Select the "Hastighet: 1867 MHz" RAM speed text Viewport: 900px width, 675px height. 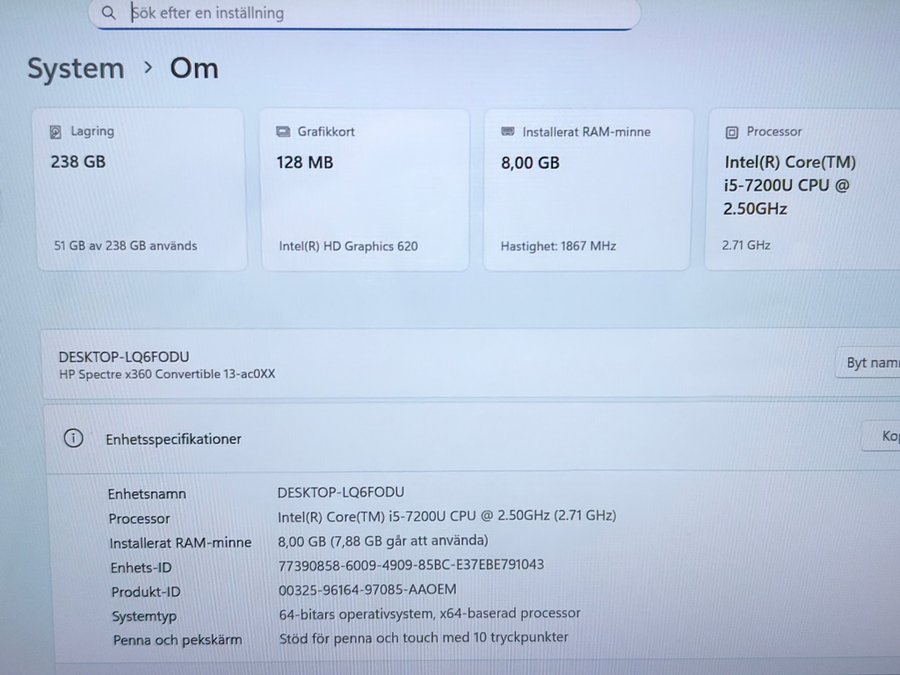click(558, 246)
